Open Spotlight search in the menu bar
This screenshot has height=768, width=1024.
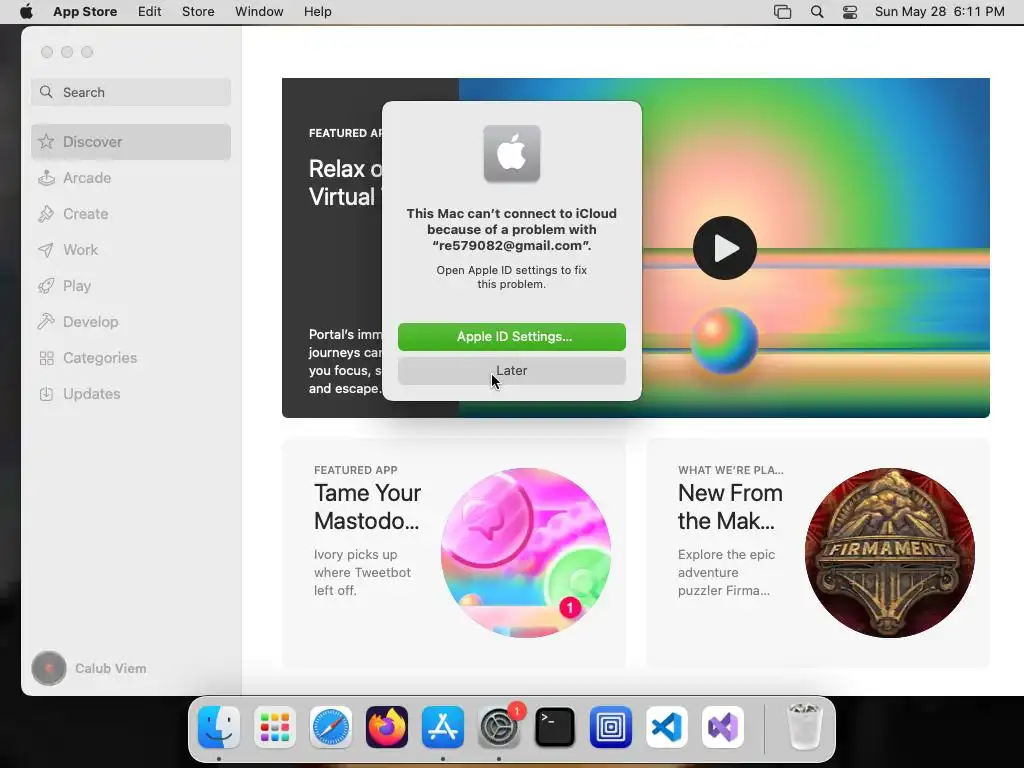tap(817, 12)
